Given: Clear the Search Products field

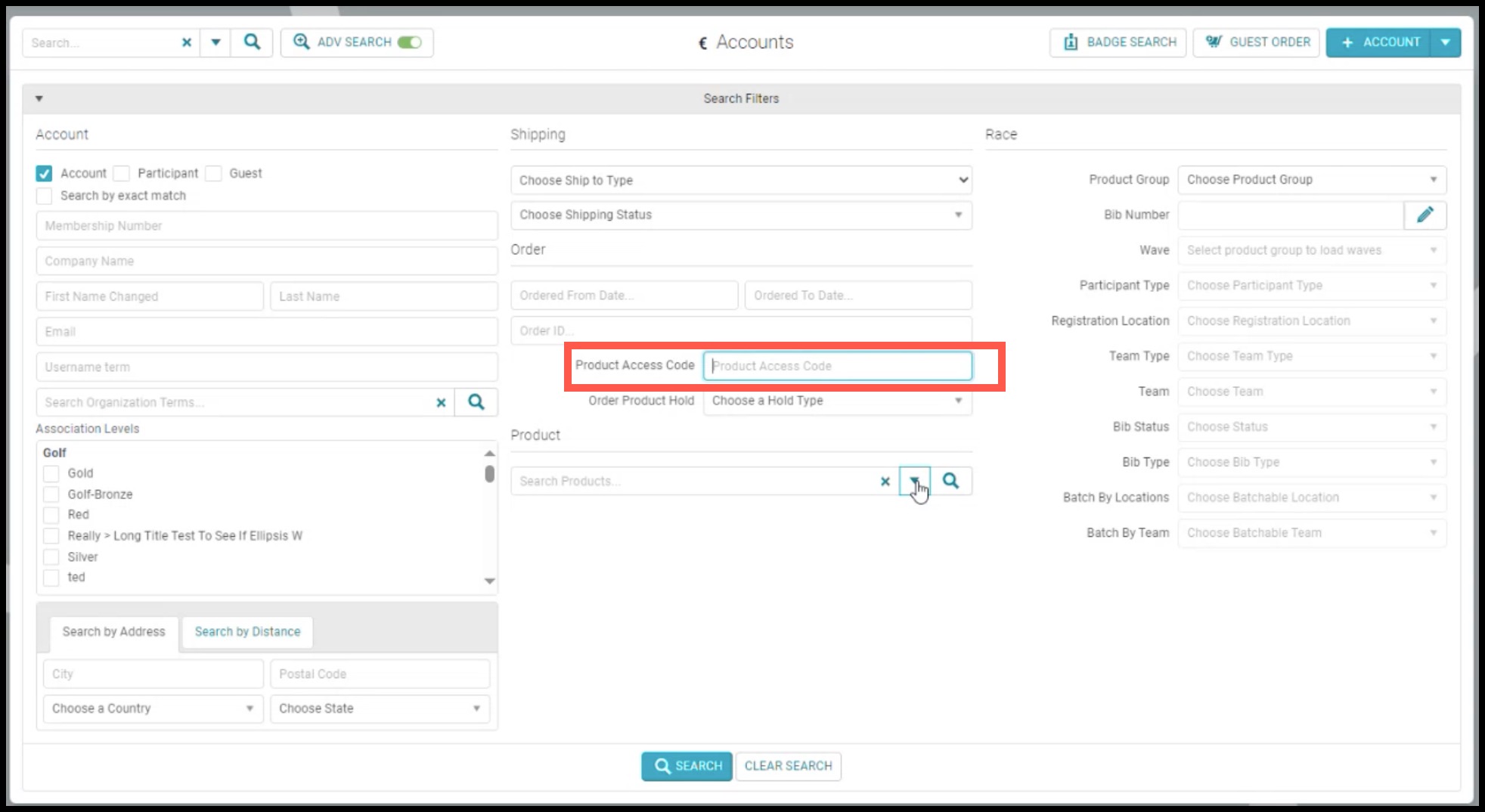Looking at the screenshot, I should 885,482.
